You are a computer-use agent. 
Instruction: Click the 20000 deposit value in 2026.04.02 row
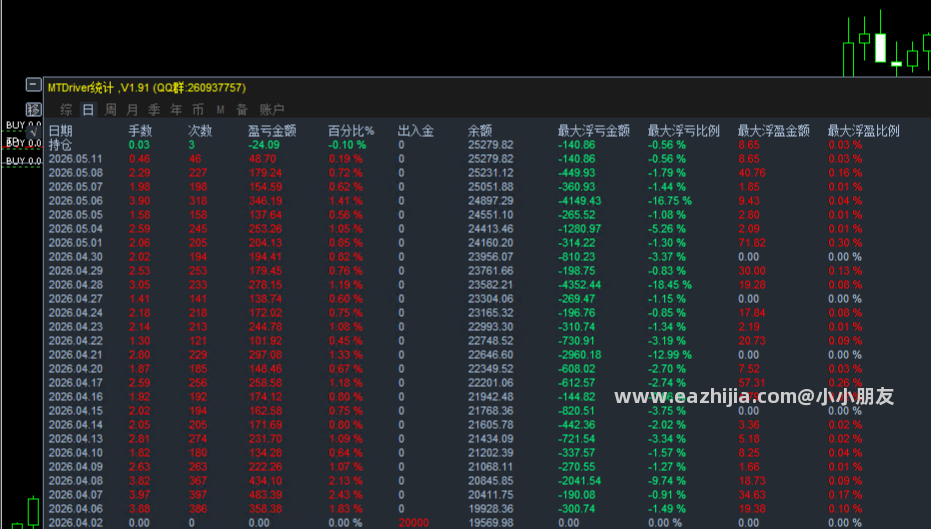[x=414, y=523]
